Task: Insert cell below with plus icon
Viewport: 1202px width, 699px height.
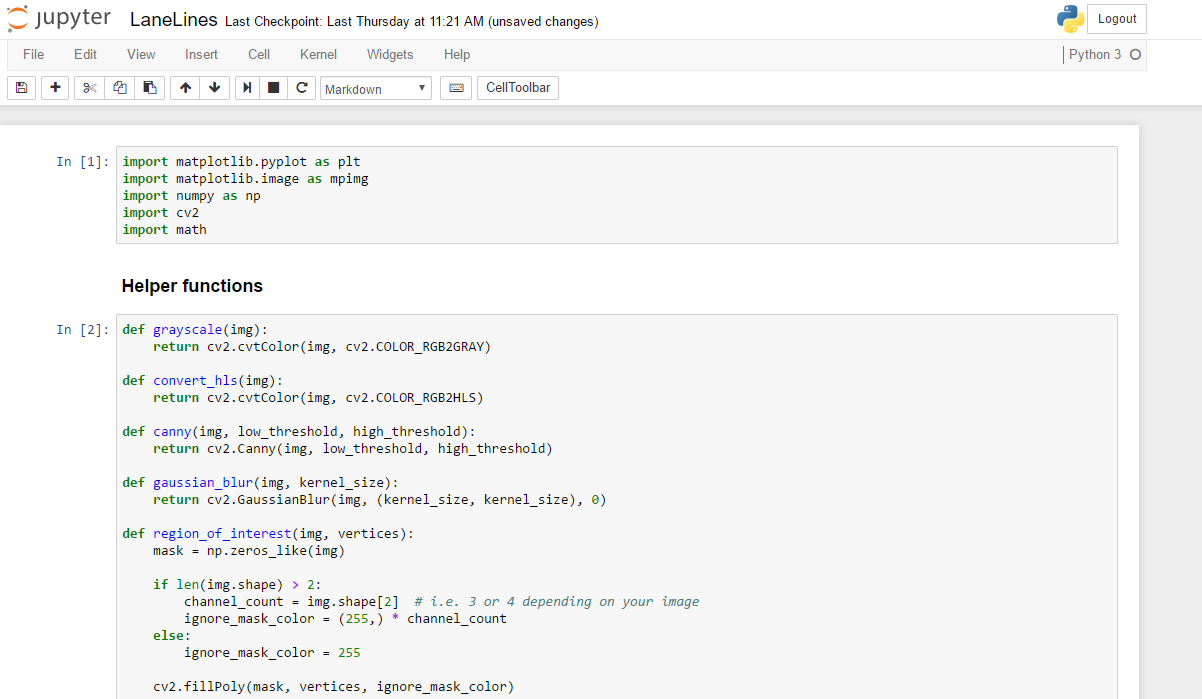Action: tap(55, 88)
